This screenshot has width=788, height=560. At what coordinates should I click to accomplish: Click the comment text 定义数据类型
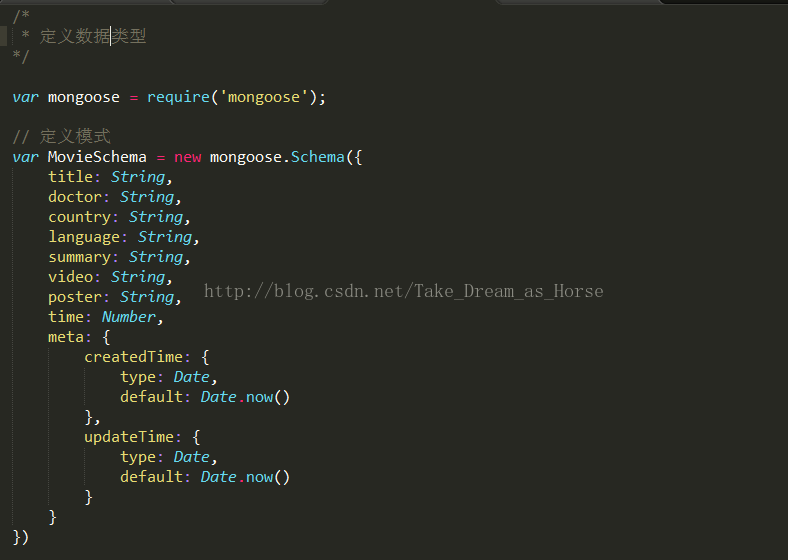point(93,36)
